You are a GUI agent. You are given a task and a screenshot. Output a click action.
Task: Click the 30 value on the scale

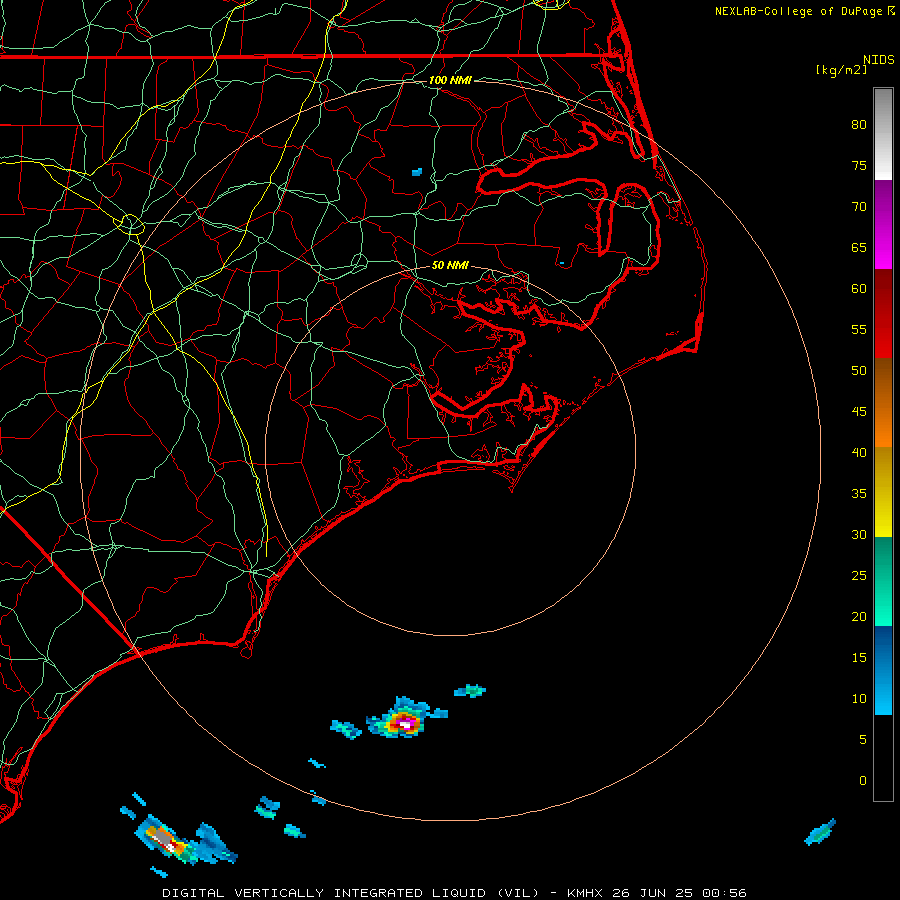click(x=859, y=534)
